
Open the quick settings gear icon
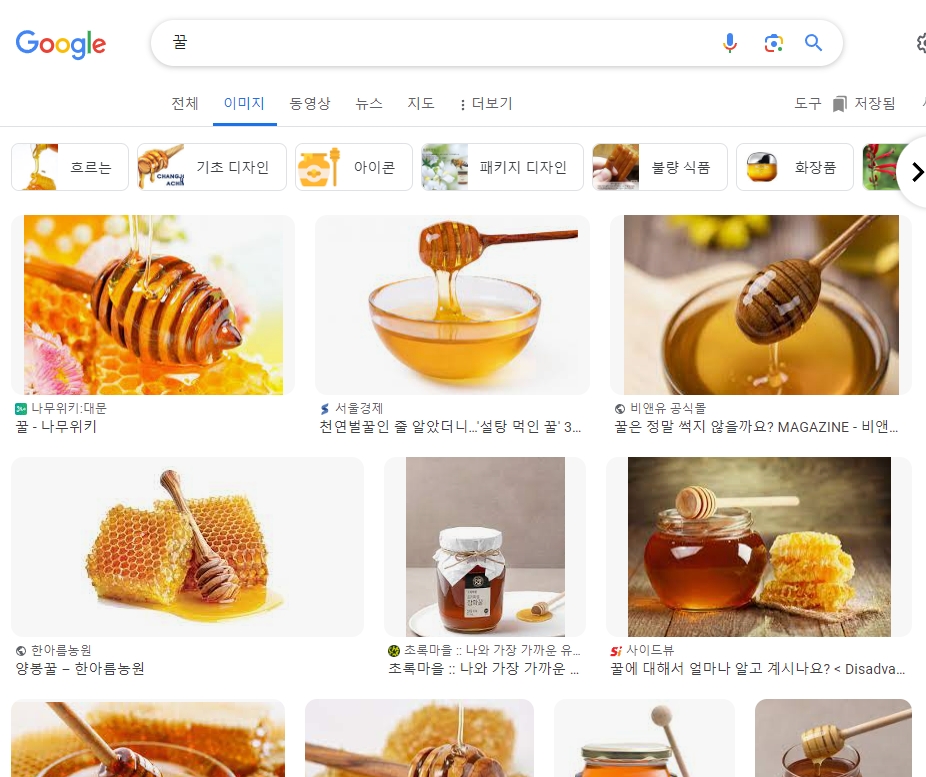(921, 43)
